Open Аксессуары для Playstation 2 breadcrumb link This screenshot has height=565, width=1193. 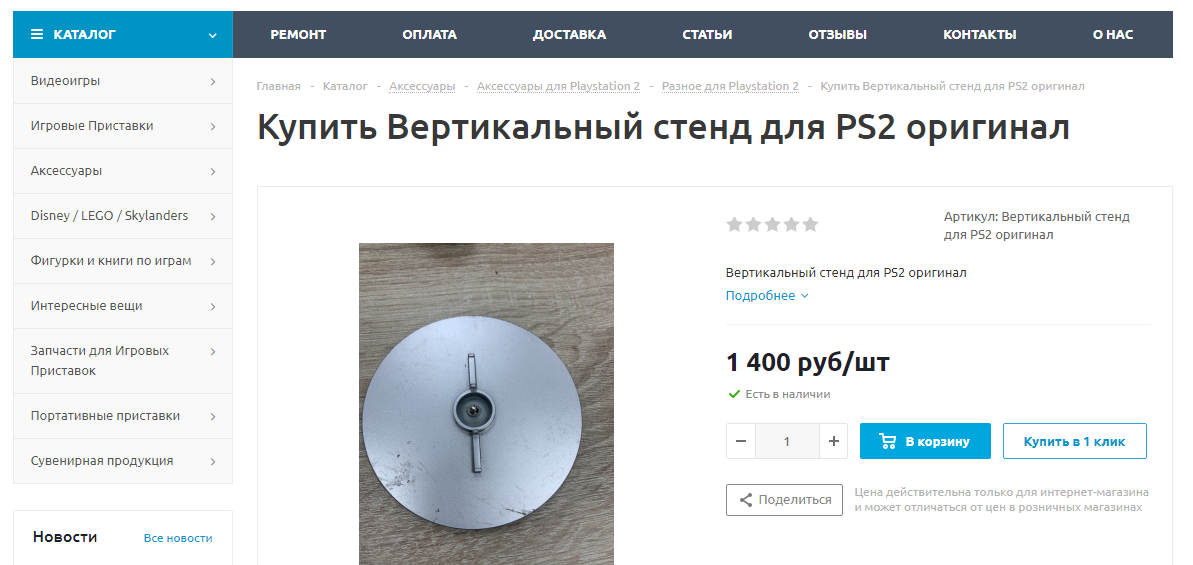[x=558, y=86]
